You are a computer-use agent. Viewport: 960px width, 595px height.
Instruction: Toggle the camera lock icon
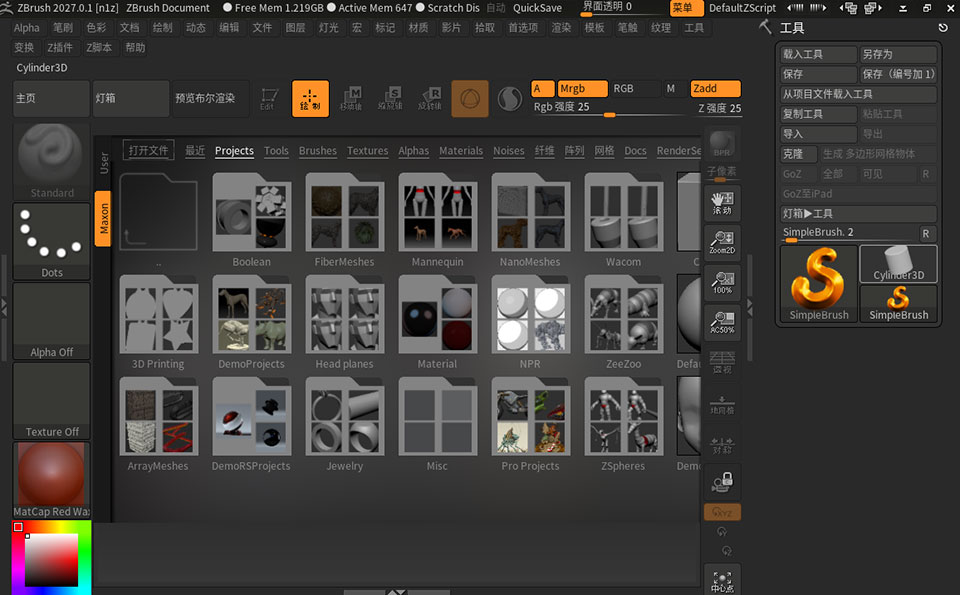point(722,482)
